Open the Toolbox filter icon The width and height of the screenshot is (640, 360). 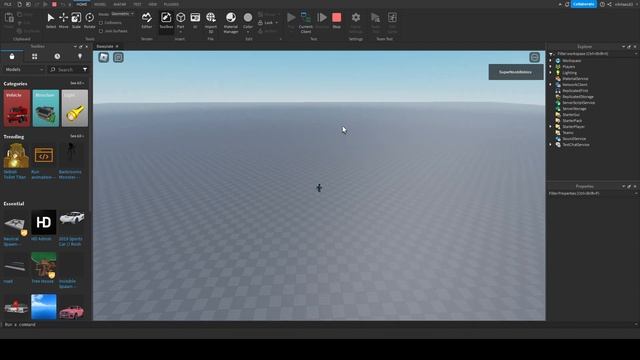(x=85, y=69)
